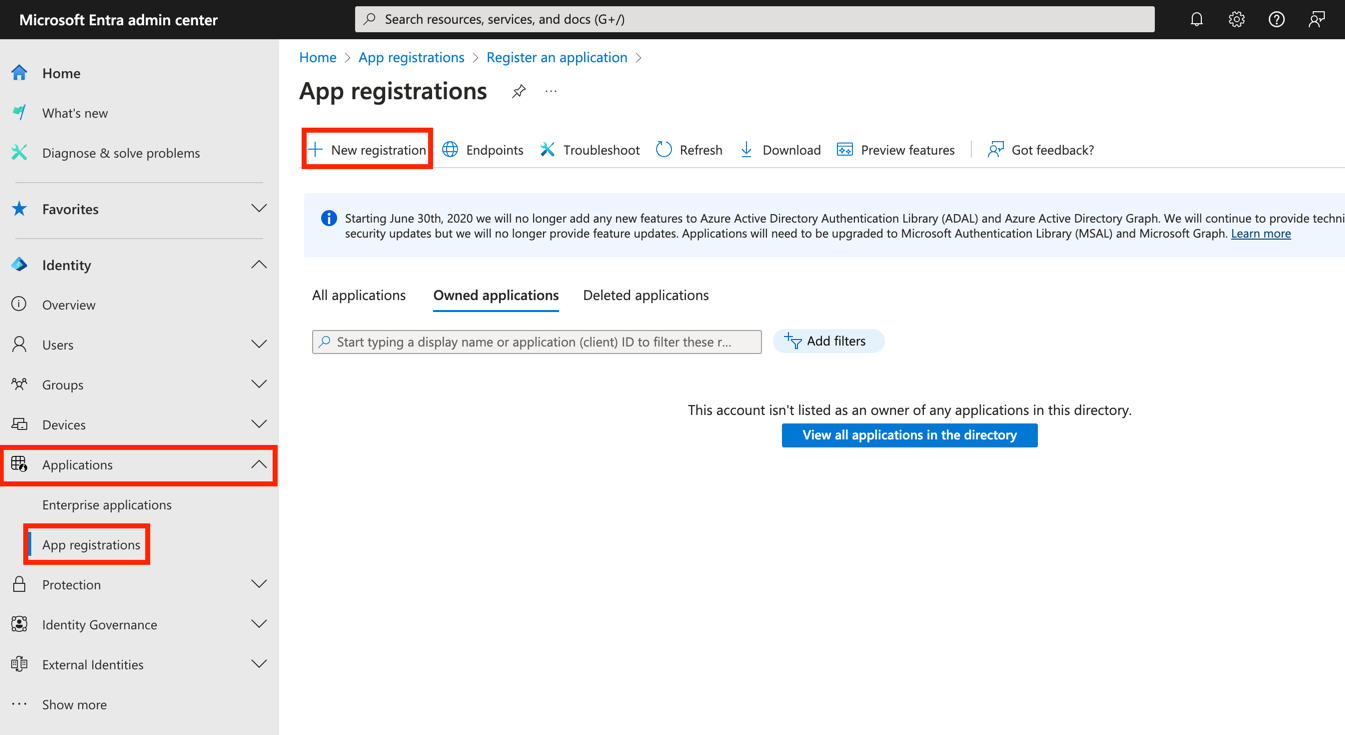Collapse the Identity section chevron
Screen dimensions: 1345x735
(x=259, y=265)
